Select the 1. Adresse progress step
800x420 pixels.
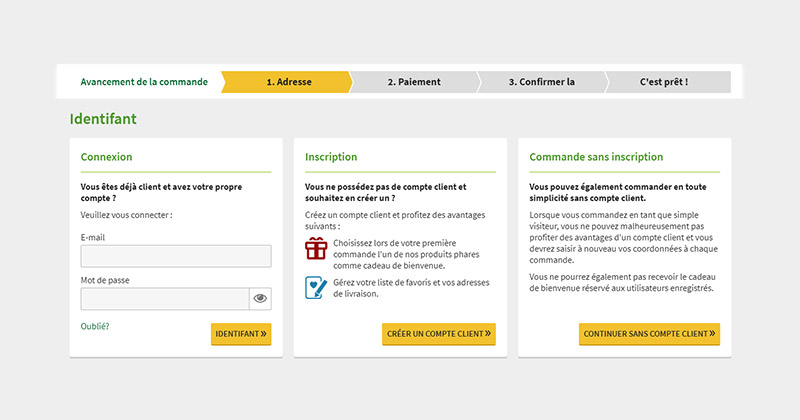pos(287,82)
